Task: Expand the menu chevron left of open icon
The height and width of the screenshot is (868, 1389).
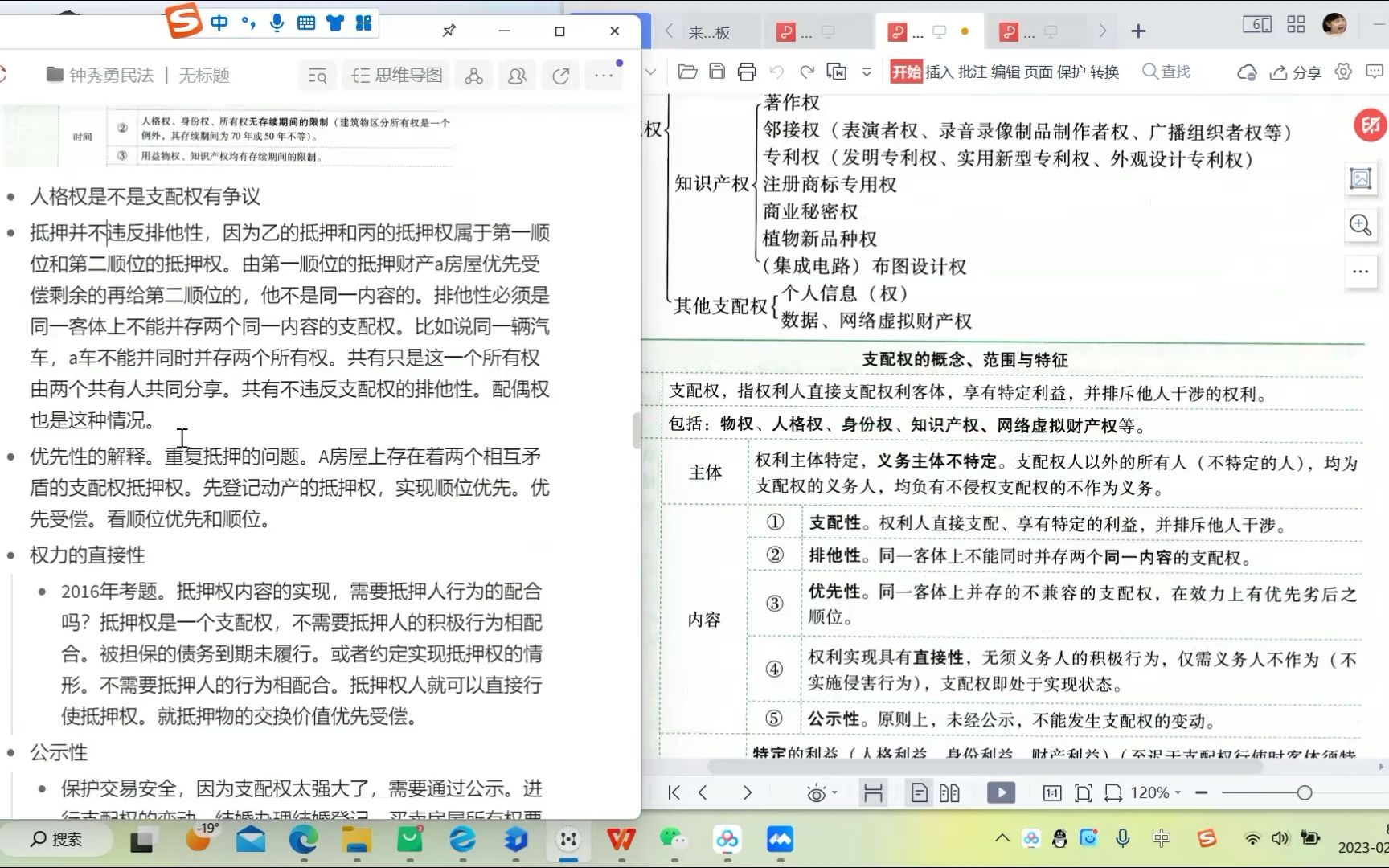Action: click(651, 72)
